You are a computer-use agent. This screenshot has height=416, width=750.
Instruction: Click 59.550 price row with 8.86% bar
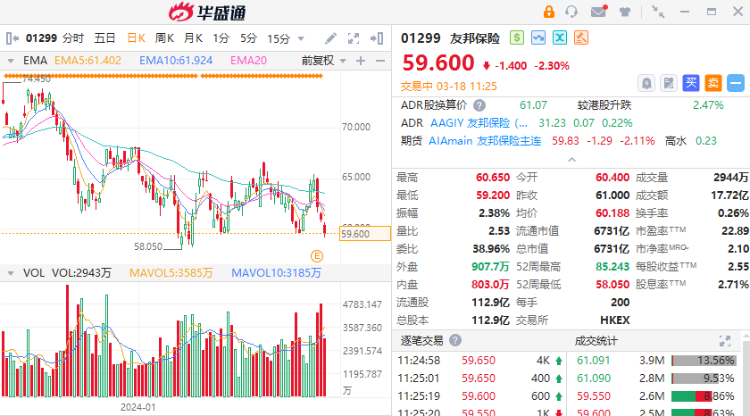[656, 396]
